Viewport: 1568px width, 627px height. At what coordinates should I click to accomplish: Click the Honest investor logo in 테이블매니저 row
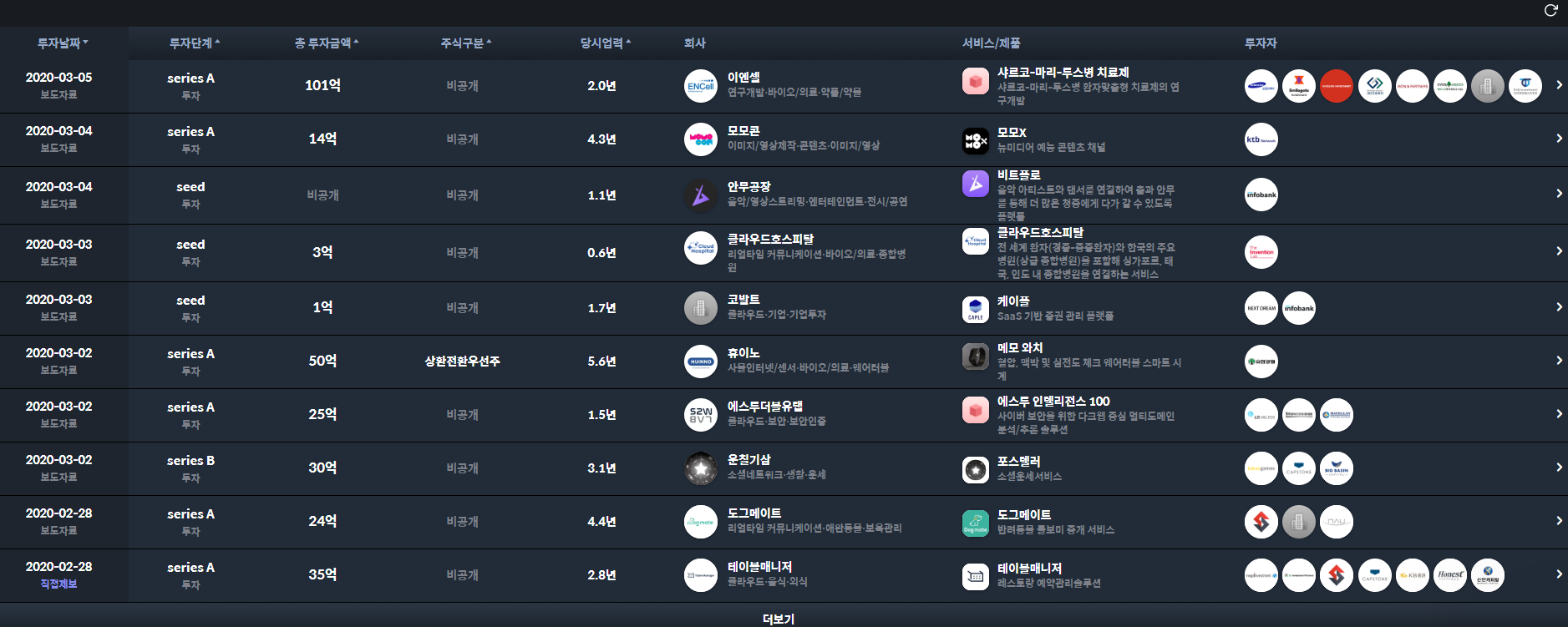click(1450, 575)
